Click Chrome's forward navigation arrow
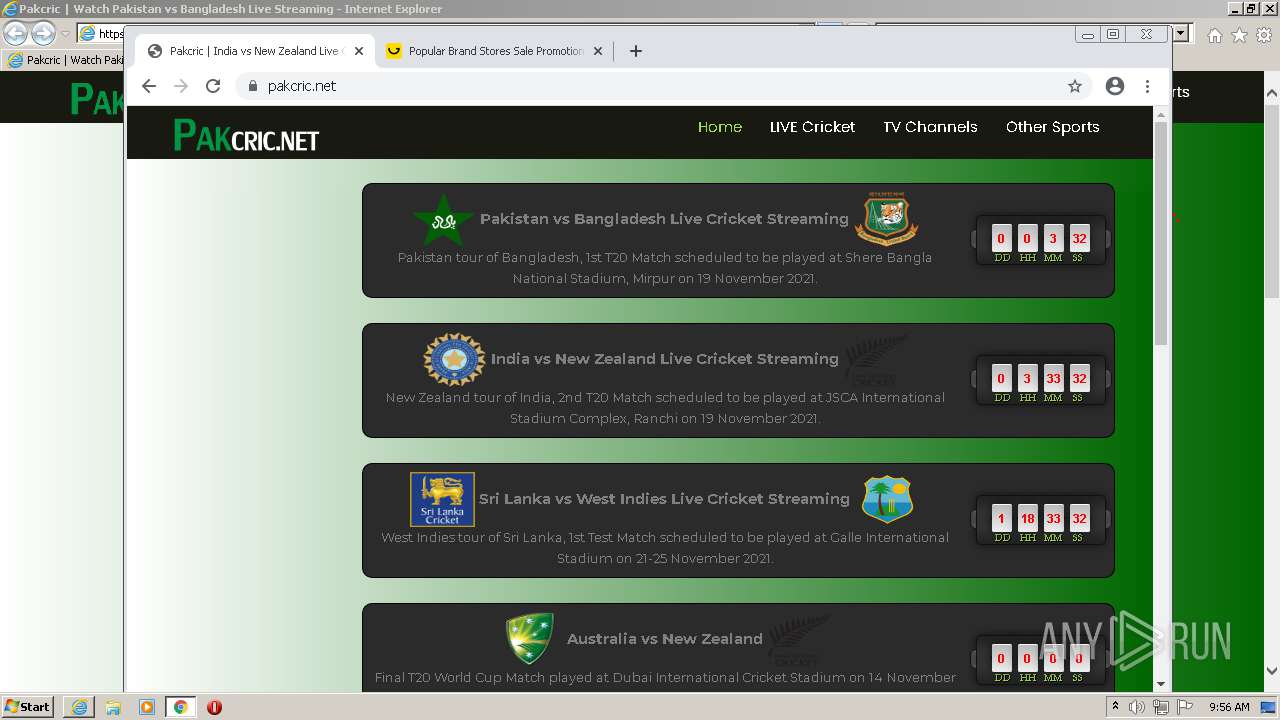The height and width of the screenshot is (720, 1280). [x=181, y=86]
